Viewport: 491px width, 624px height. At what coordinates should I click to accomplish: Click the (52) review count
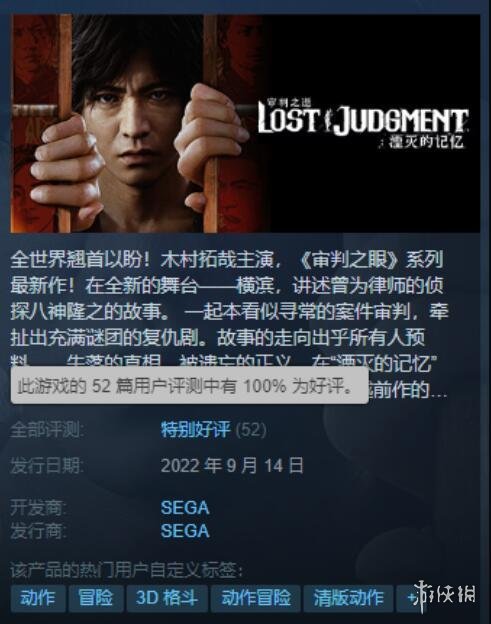tap(251, 430)
